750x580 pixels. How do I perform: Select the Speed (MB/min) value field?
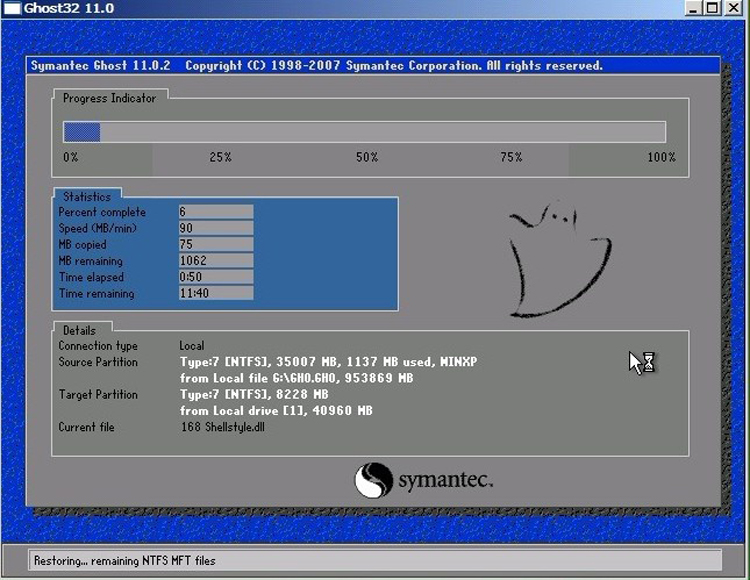[214, 228]
